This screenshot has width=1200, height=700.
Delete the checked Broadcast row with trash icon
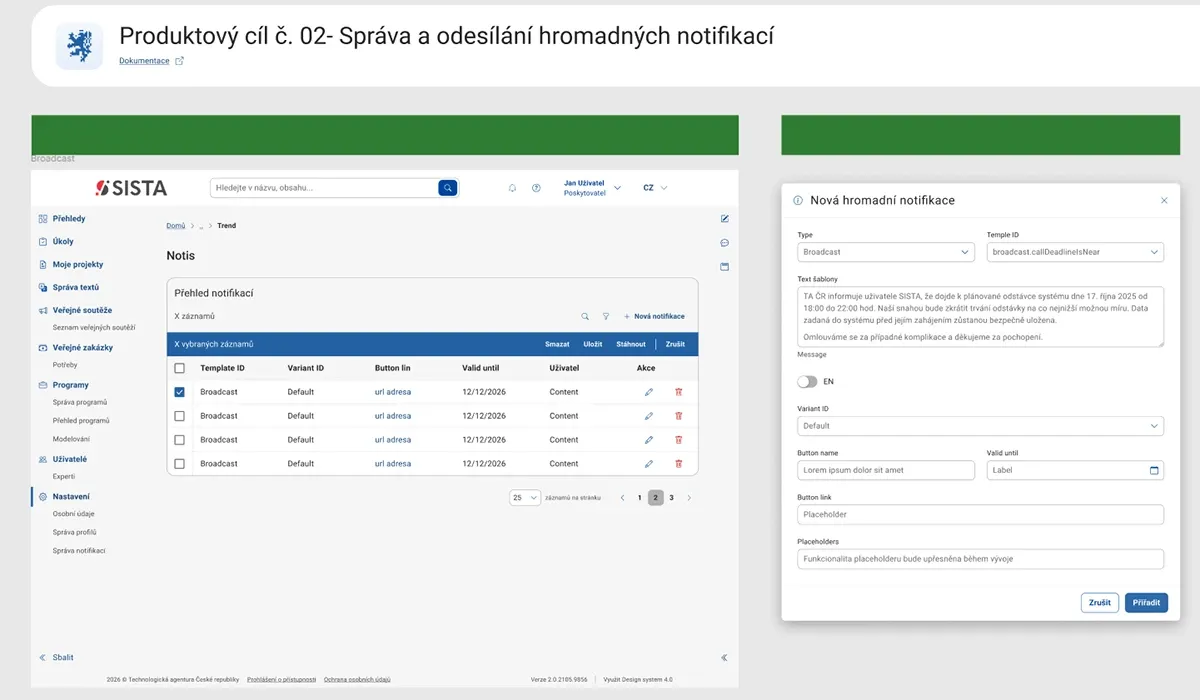coord(679,392)
